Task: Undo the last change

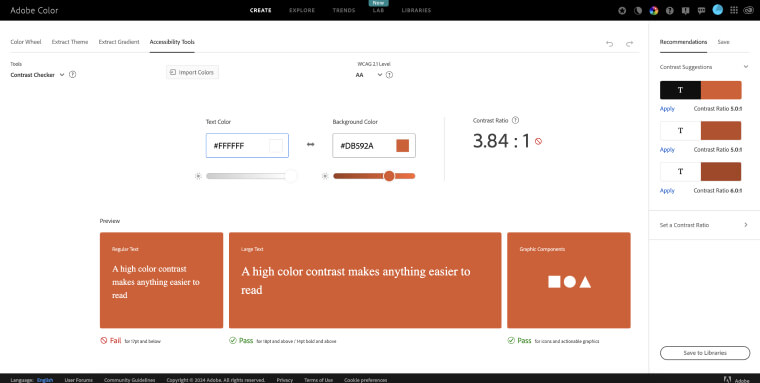Action: click(x=610, y=44)
